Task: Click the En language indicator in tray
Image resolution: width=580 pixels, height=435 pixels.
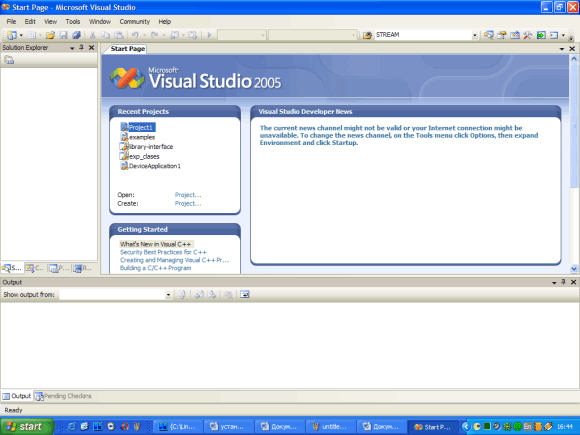Action: tap(527, 426)
